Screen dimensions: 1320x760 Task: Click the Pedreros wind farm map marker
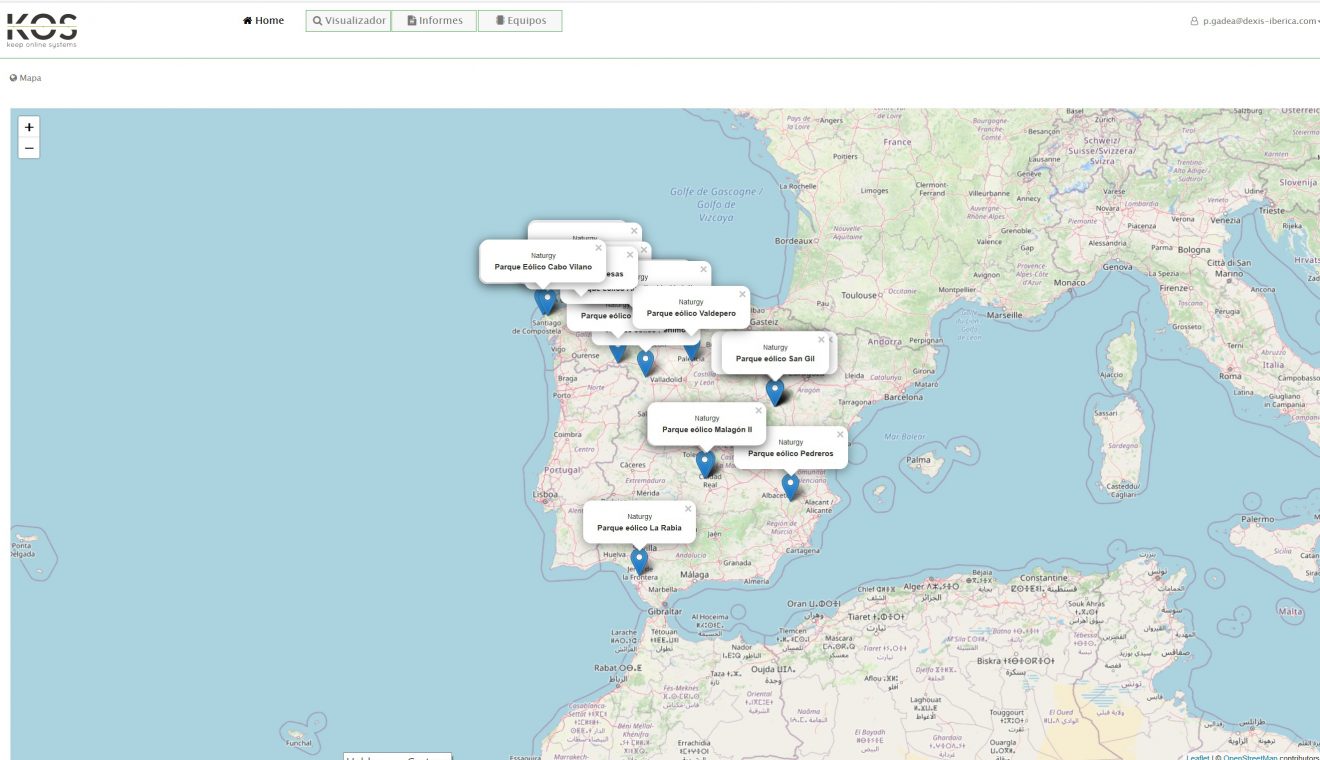click(x=790, y=486)
